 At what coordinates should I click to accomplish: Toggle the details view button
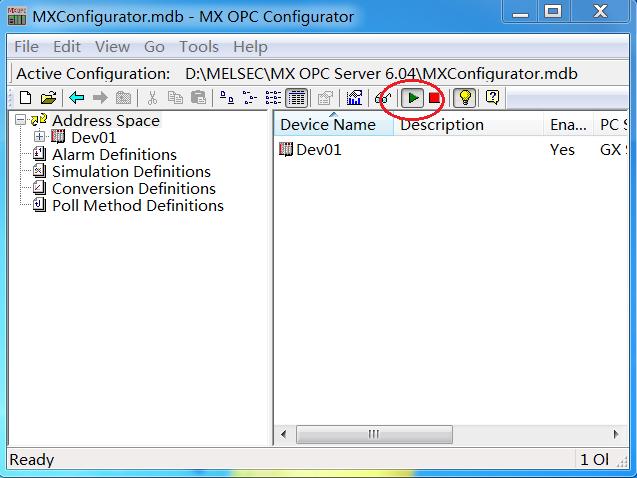coord(297,98)
